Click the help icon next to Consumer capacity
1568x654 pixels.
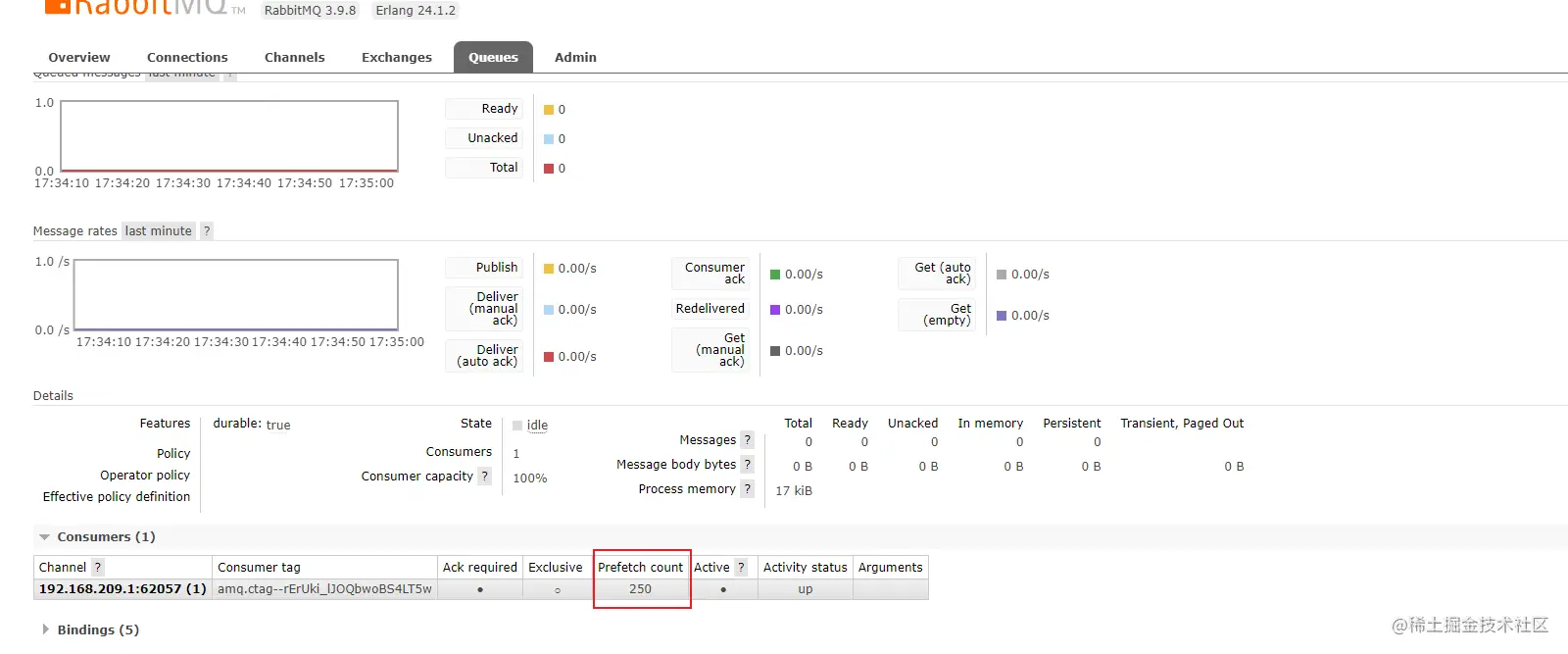484,476
